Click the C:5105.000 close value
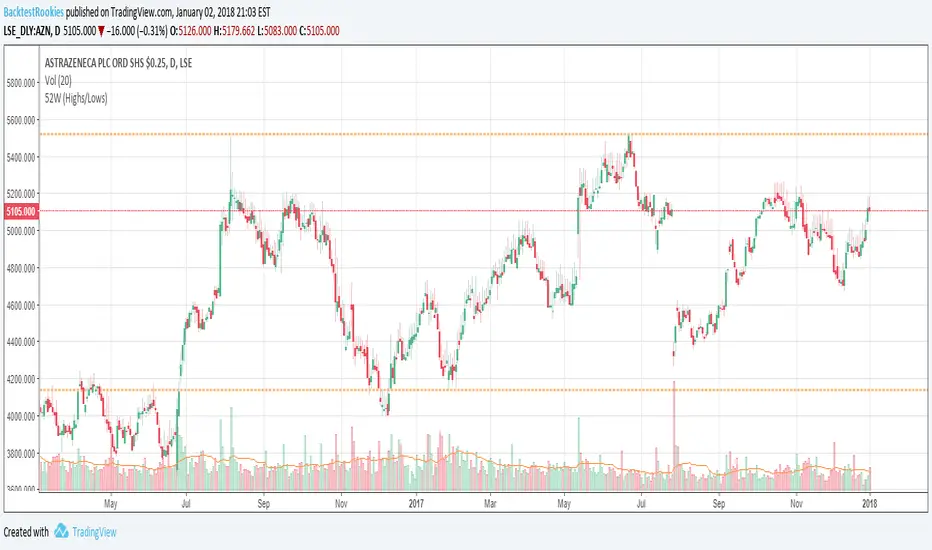Screen dimensions: 932x550 [319, 31]
